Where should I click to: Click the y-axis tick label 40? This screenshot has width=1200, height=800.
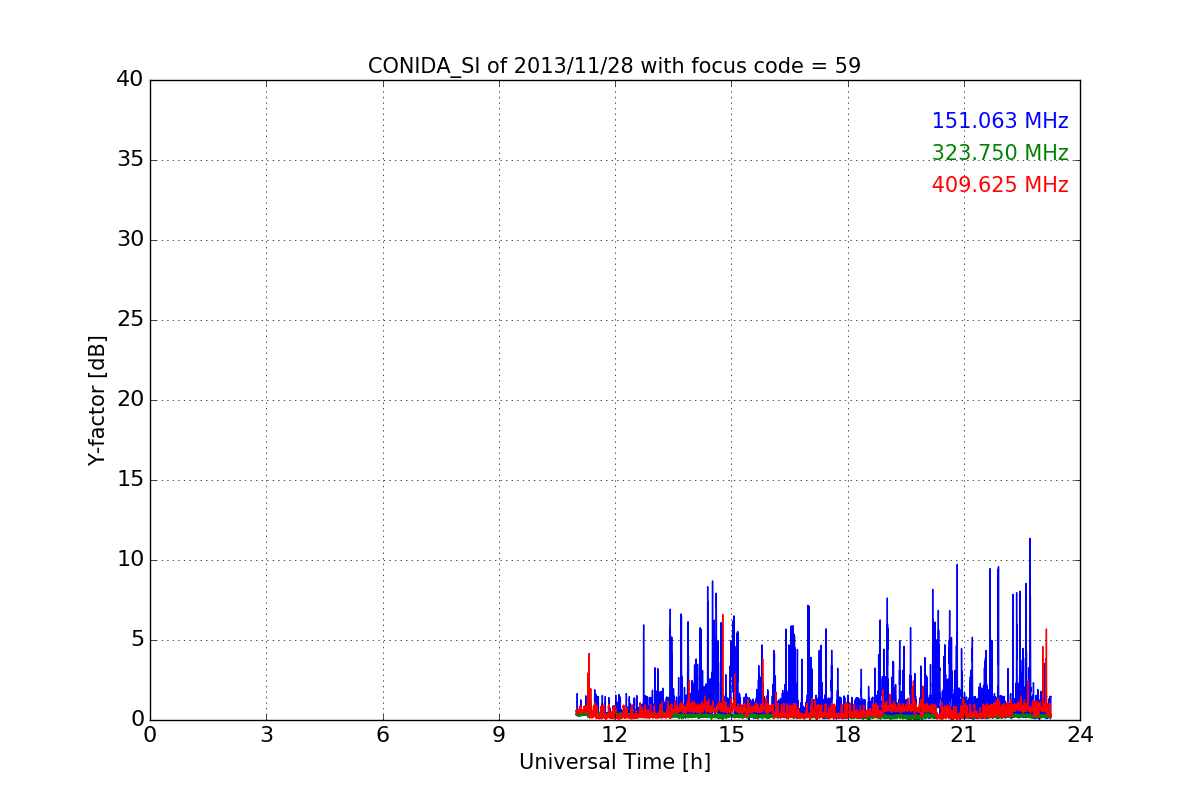(x=130, y=80)
